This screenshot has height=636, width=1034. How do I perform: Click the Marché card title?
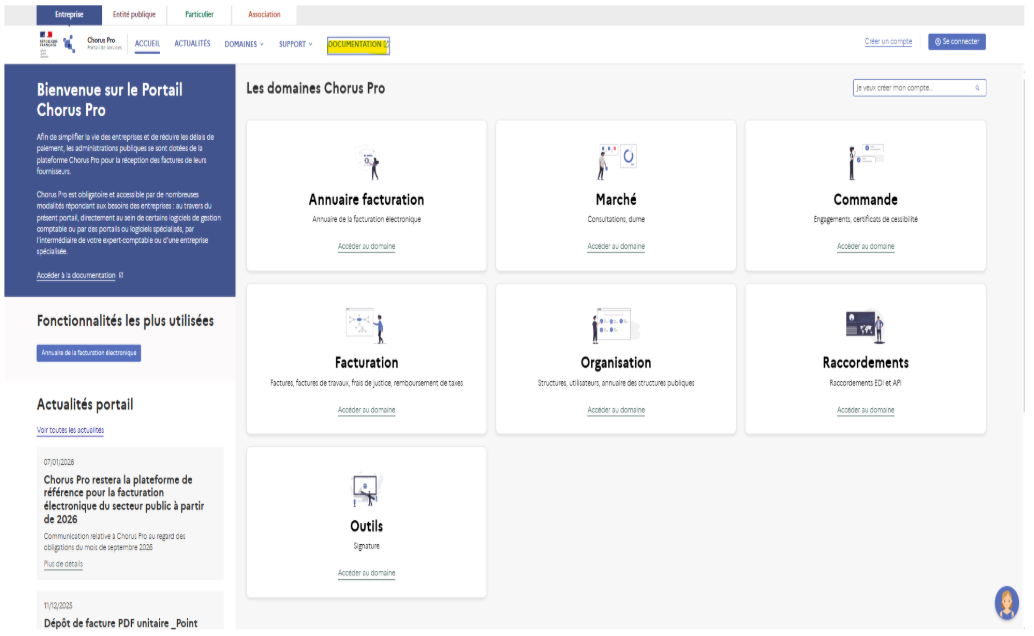616,200
